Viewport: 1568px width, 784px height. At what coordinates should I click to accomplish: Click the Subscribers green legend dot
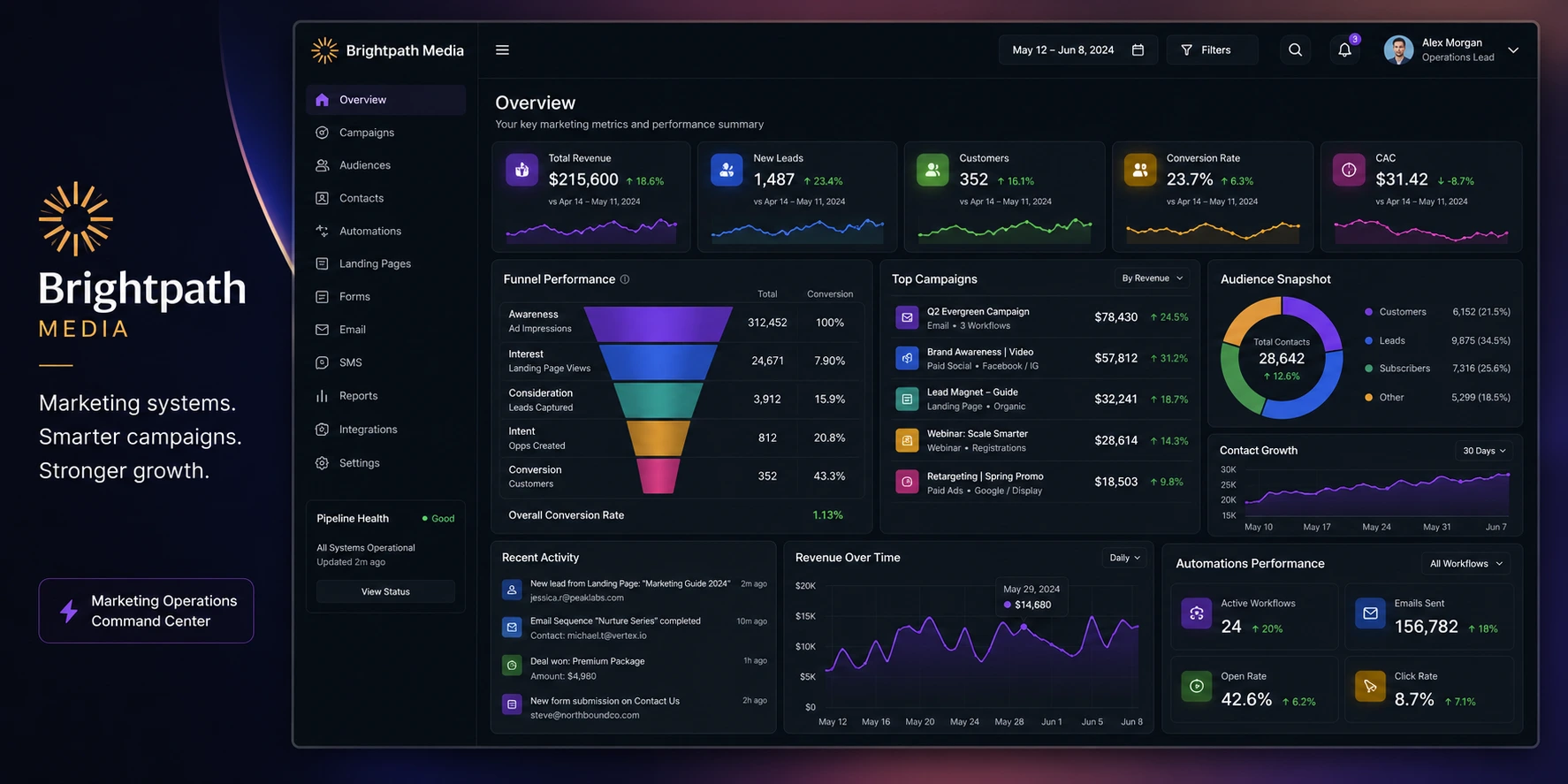1368,369
